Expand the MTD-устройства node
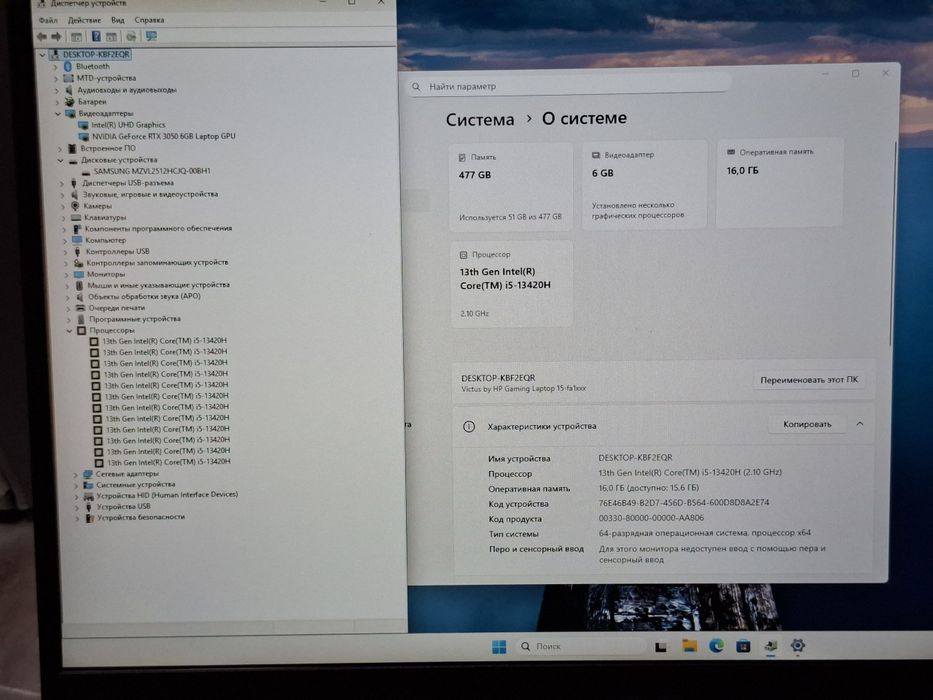 point(56,79)
